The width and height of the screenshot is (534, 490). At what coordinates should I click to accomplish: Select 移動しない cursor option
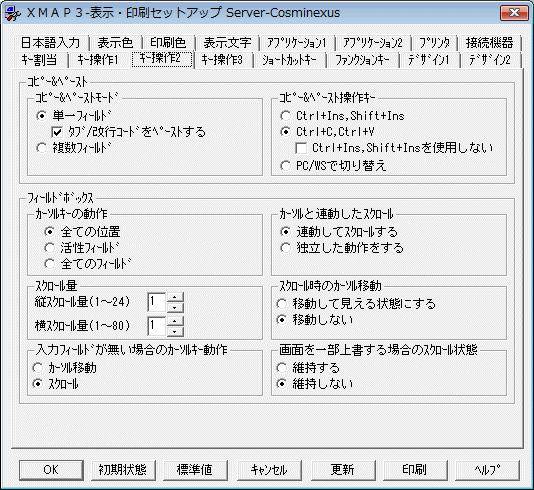[x=315, y=320]
